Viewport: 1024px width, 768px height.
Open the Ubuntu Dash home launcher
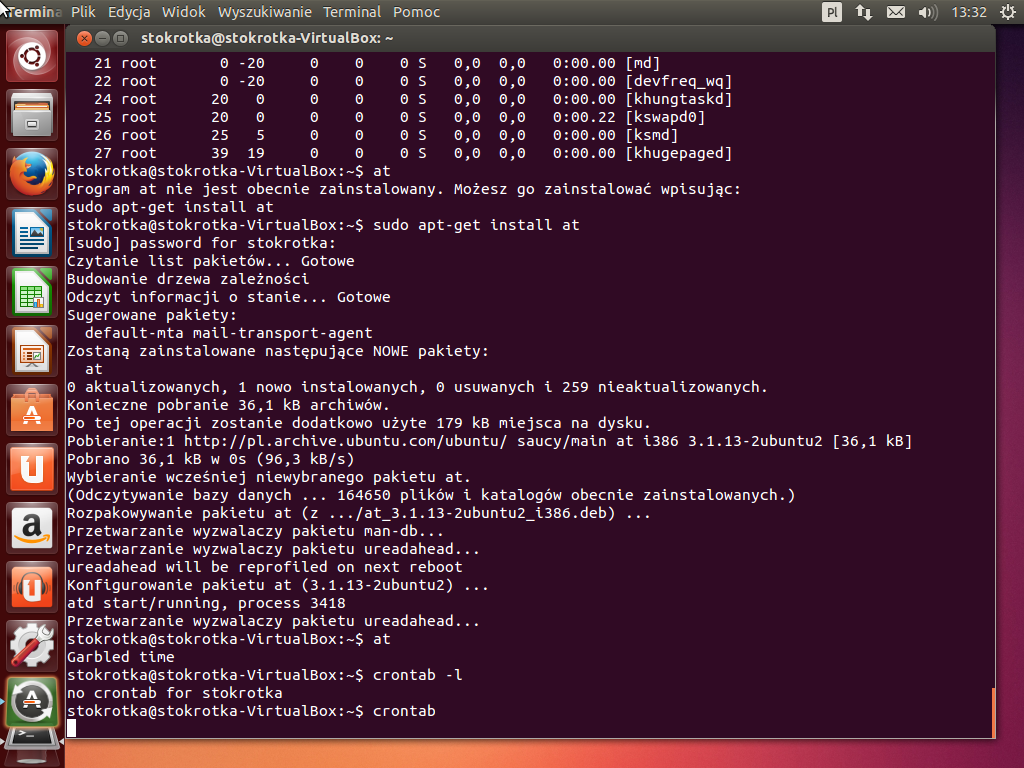[33, 56]
